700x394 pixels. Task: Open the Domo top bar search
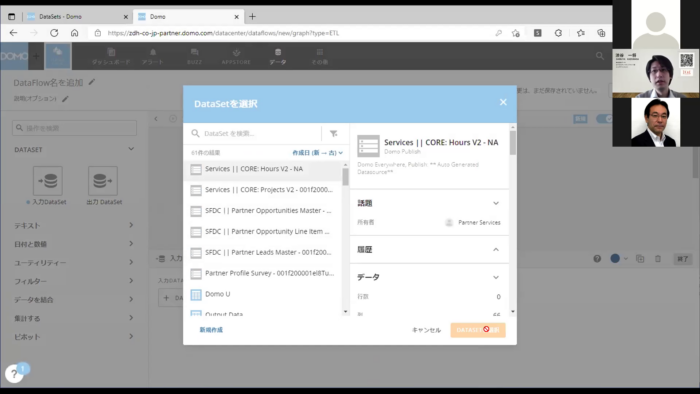(x=600, y=56)
